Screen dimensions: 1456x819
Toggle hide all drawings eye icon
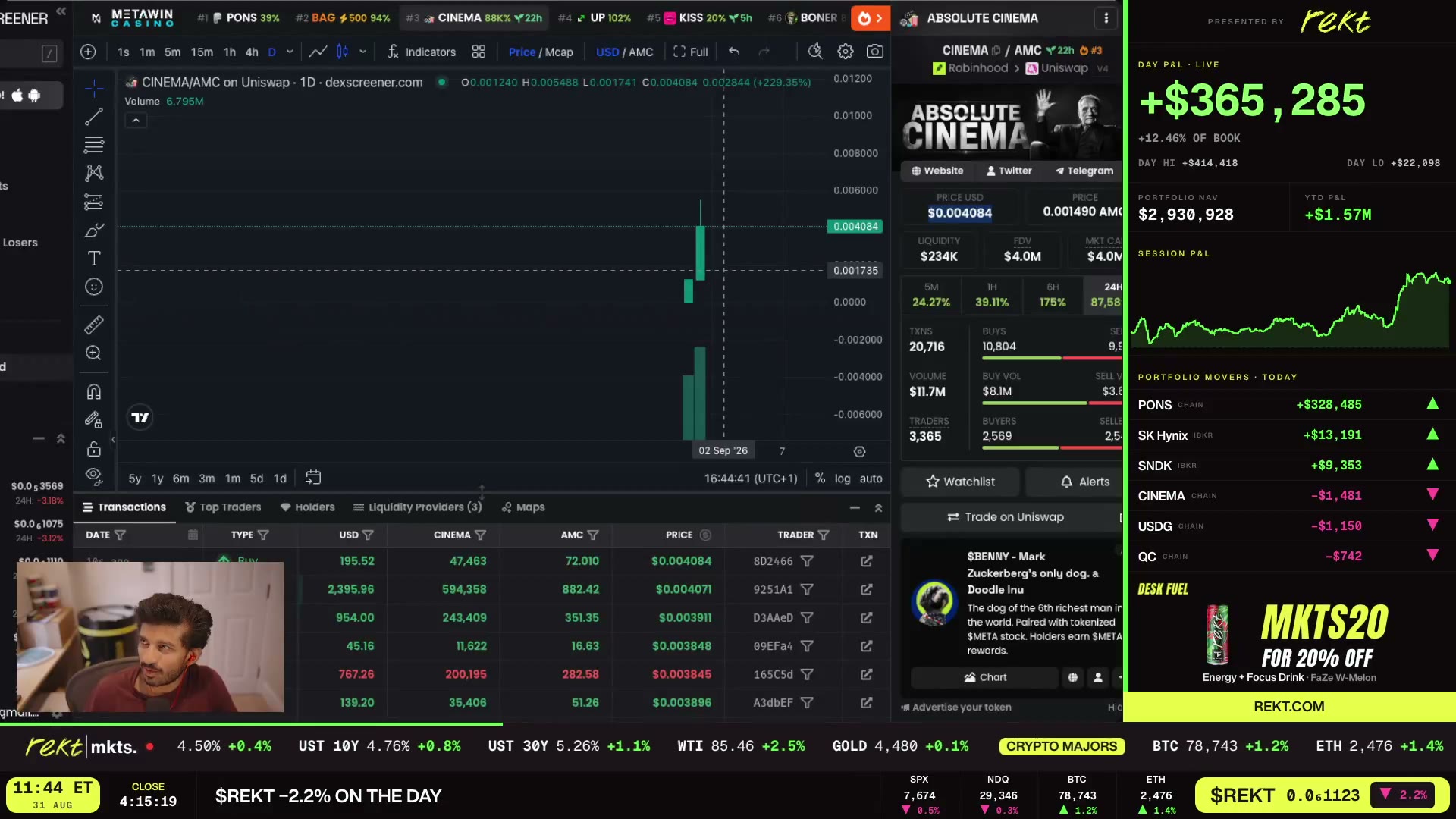tap(94, 476)
